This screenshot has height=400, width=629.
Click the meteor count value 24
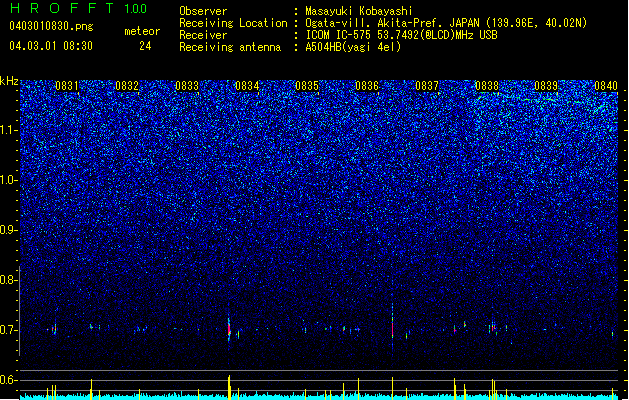(145, 46)
